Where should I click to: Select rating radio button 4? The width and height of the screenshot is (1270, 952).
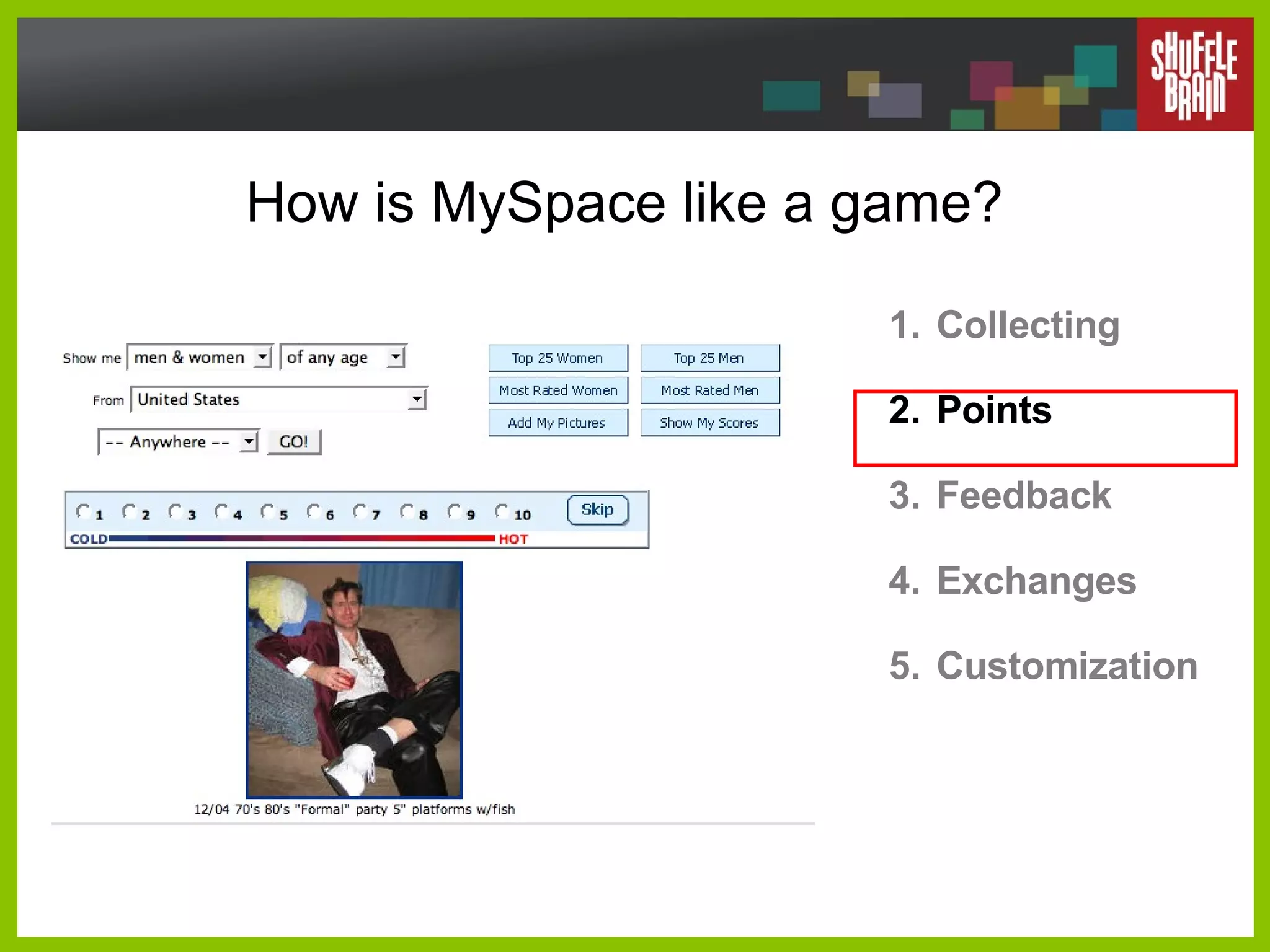(x=221, y=511)
